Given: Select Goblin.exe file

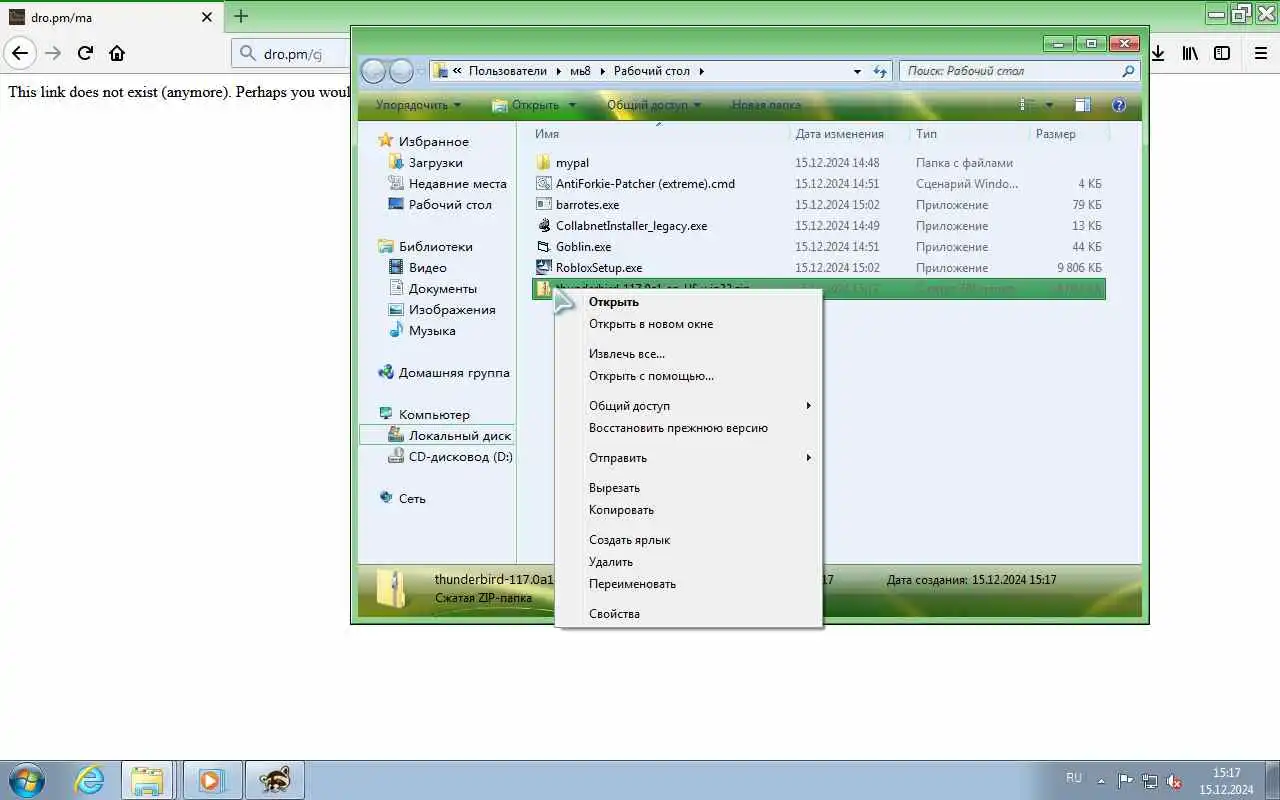Looking at the screenshot, I should coord(583,247).
